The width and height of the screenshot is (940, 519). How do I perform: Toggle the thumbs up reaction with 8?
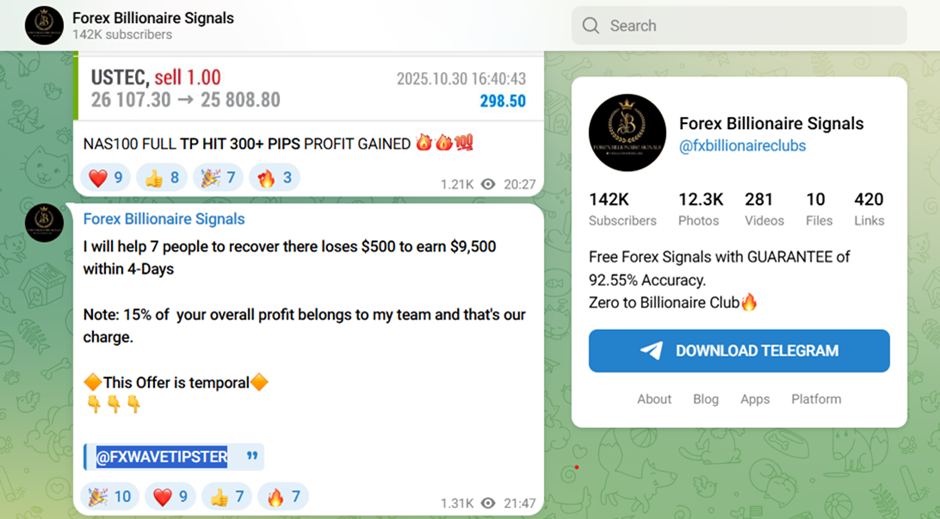pyautogui.click(x=162, y=177)
